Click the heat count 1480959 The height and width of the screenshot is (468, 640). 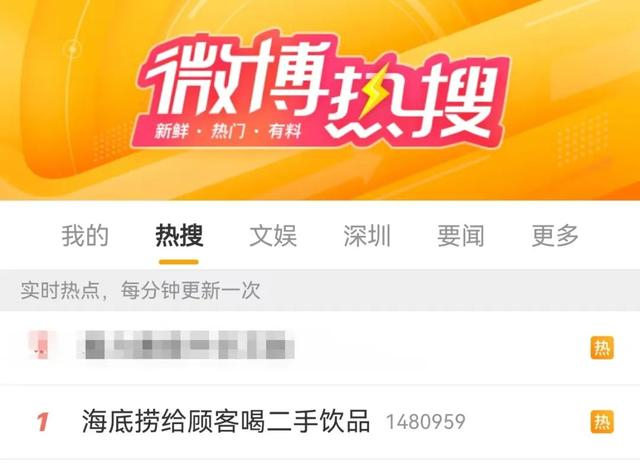(425, 422)
